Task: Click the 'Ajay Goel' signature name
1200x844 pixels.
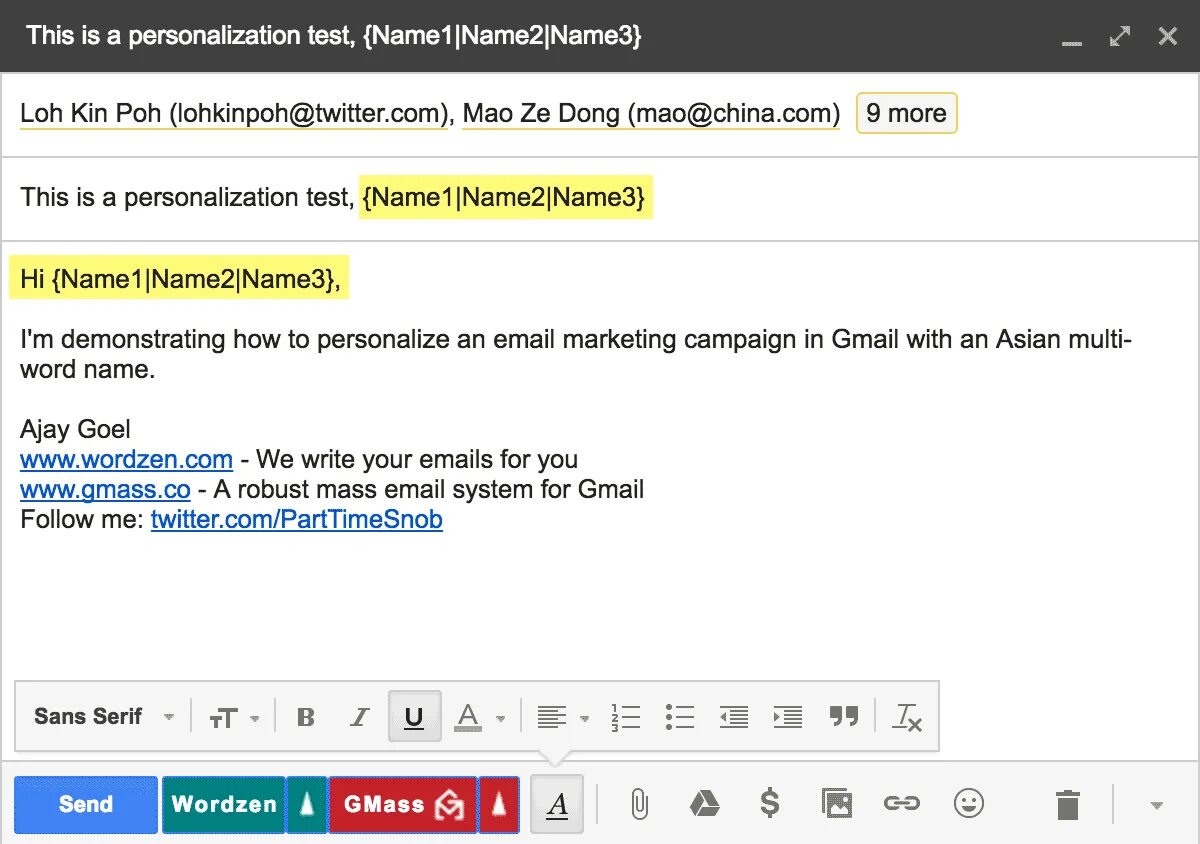Action: coord(75,430)
